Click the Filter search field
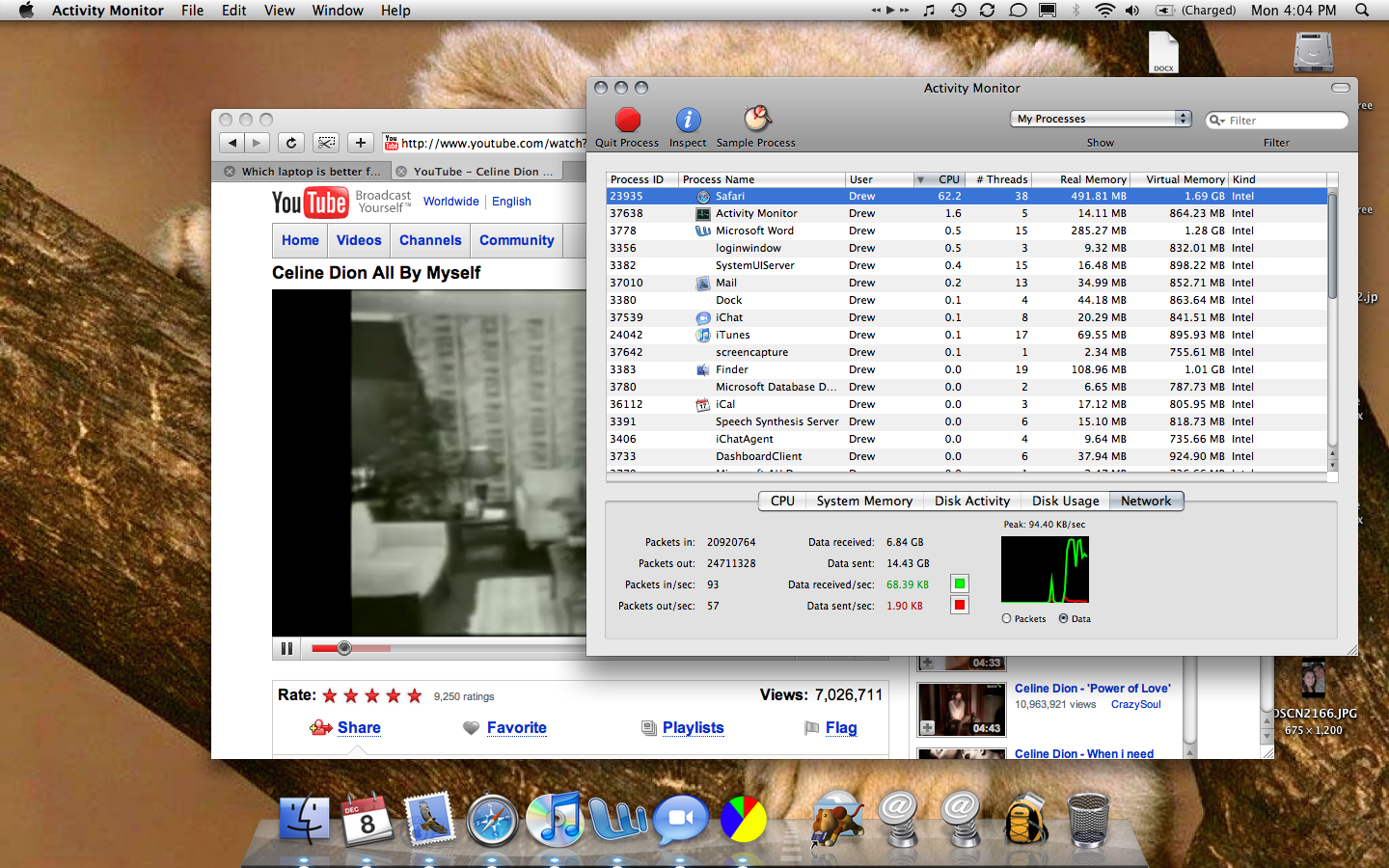Image resolution: width=1389 pixels, height=868 pixels. click(x=1277, y=121)
